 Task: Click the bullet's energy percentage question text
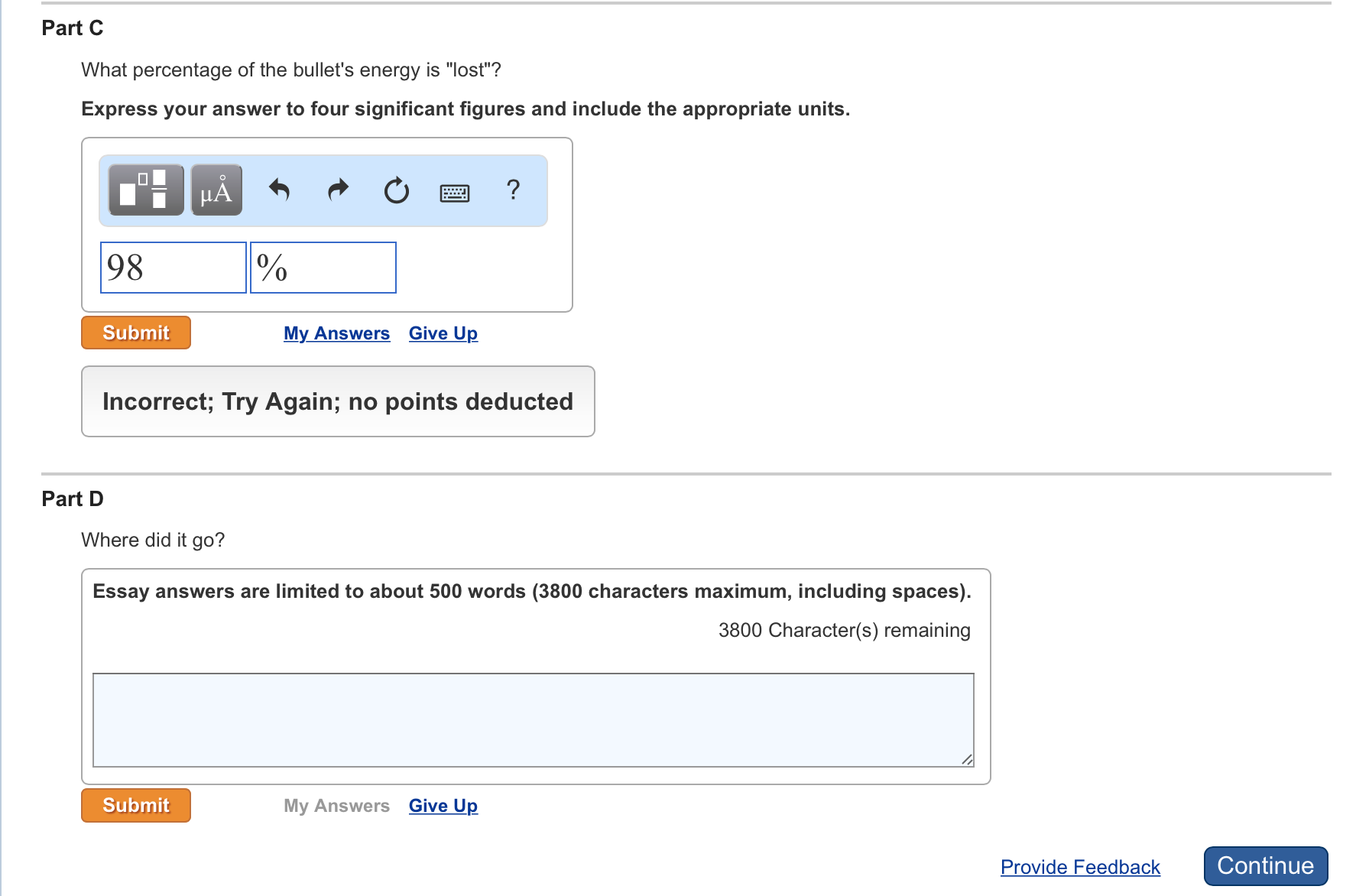291,70
